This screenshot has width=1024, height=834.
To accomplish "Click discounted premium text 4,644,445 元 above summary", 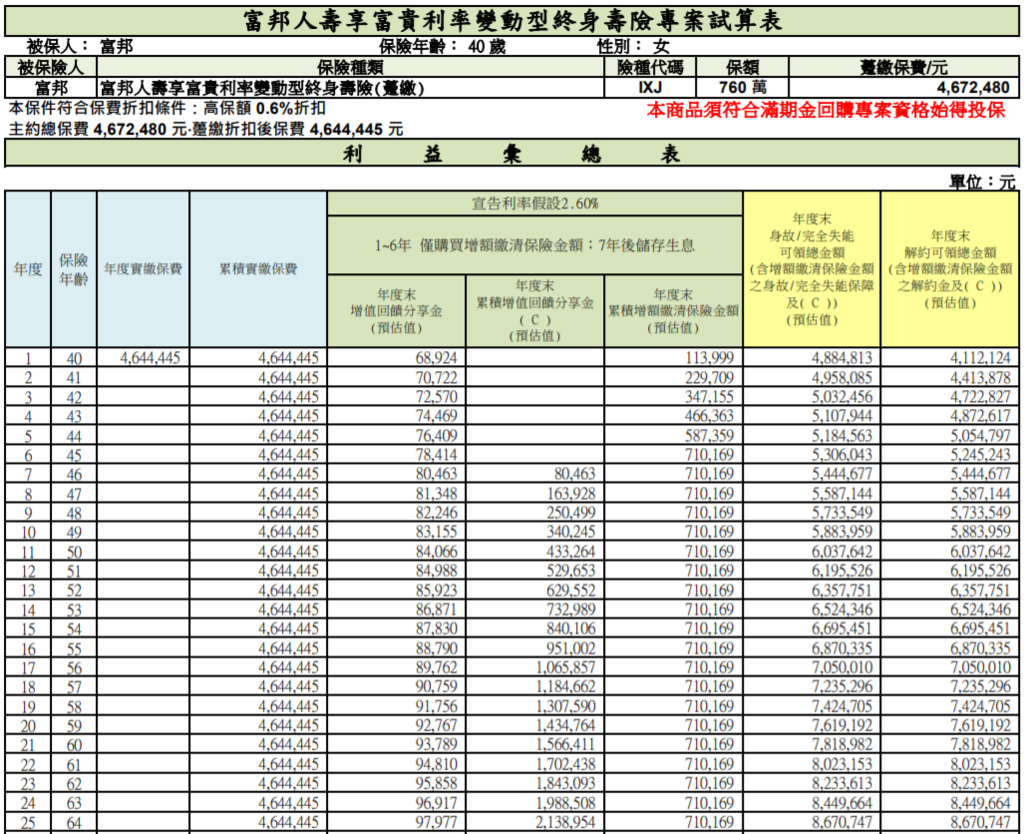I will point(356,130).
